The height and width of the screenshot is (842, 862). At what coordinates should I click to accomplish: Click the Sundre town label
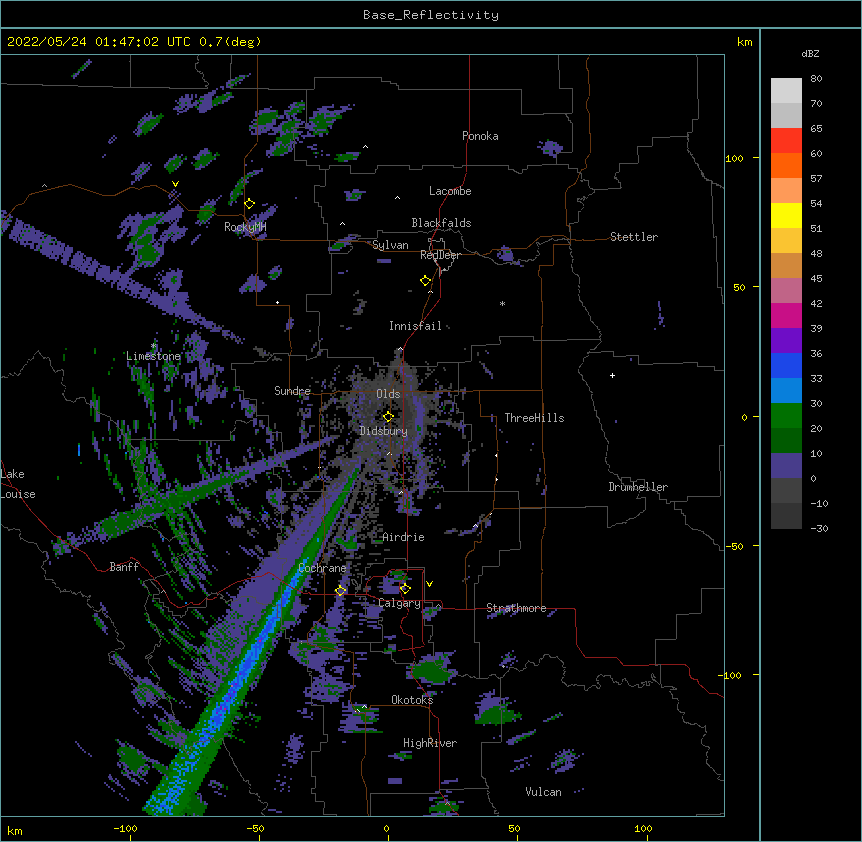292,391
